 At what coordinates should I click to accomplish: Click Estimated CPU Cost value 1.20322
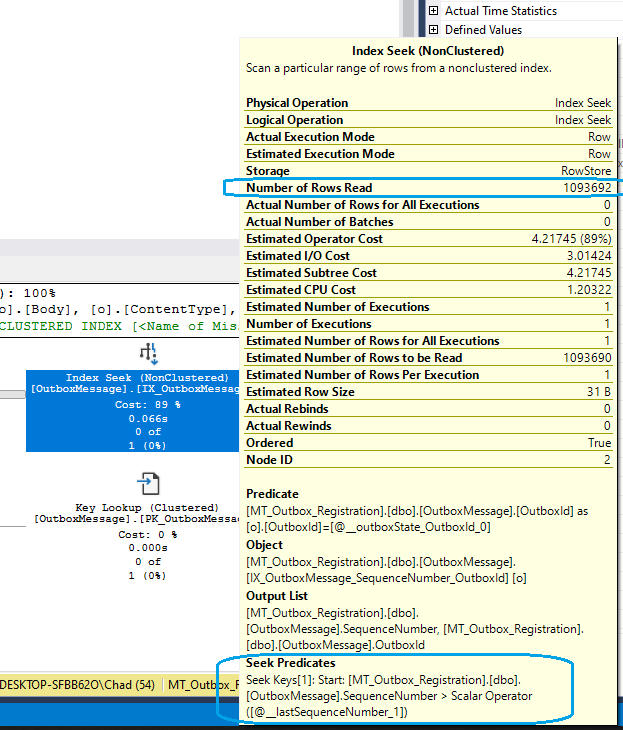pyautogui.click(x=589, y=290)
